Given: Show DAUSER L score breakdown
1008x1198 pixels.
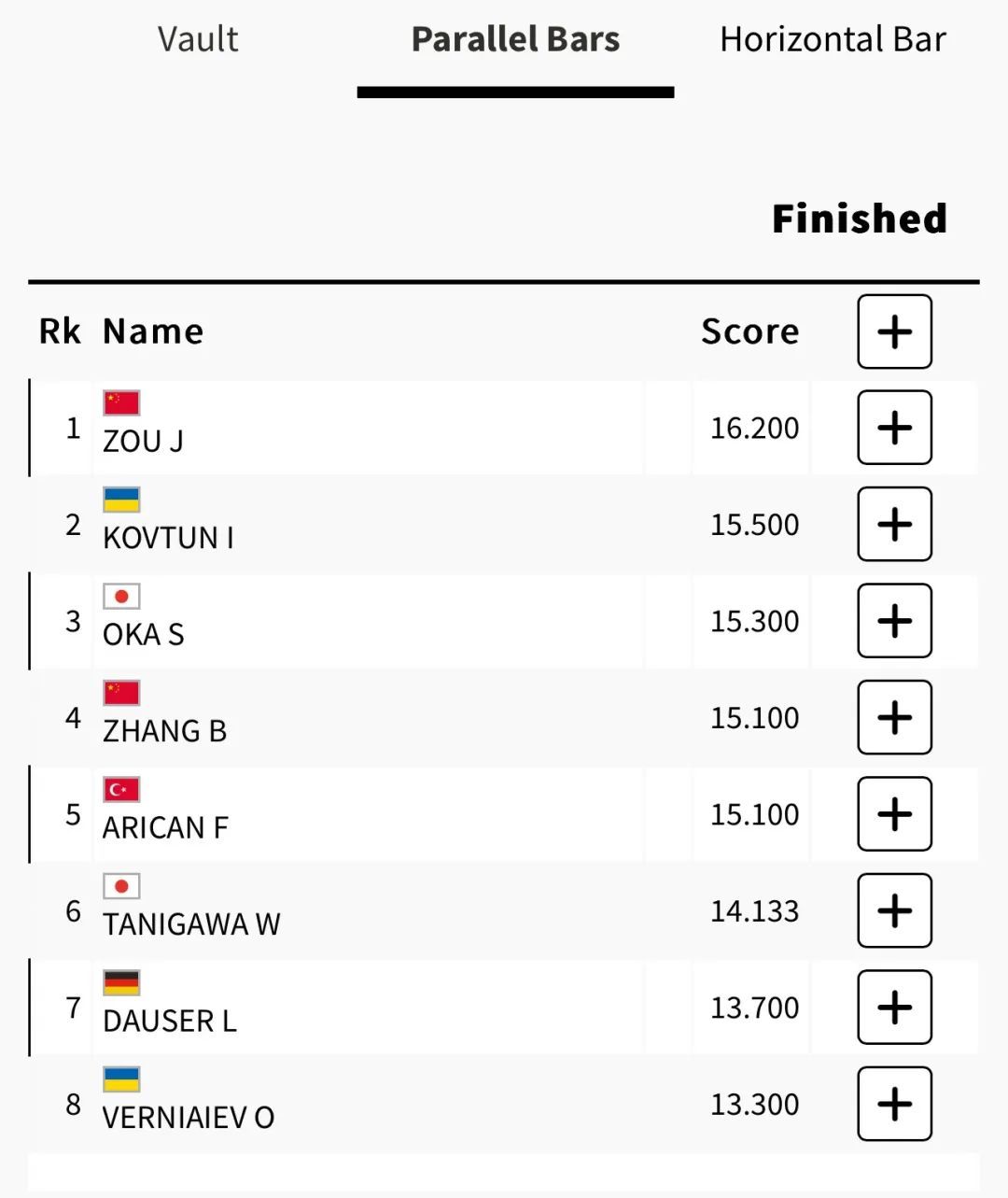Looking at the screenshot, I should point(894,1008).
